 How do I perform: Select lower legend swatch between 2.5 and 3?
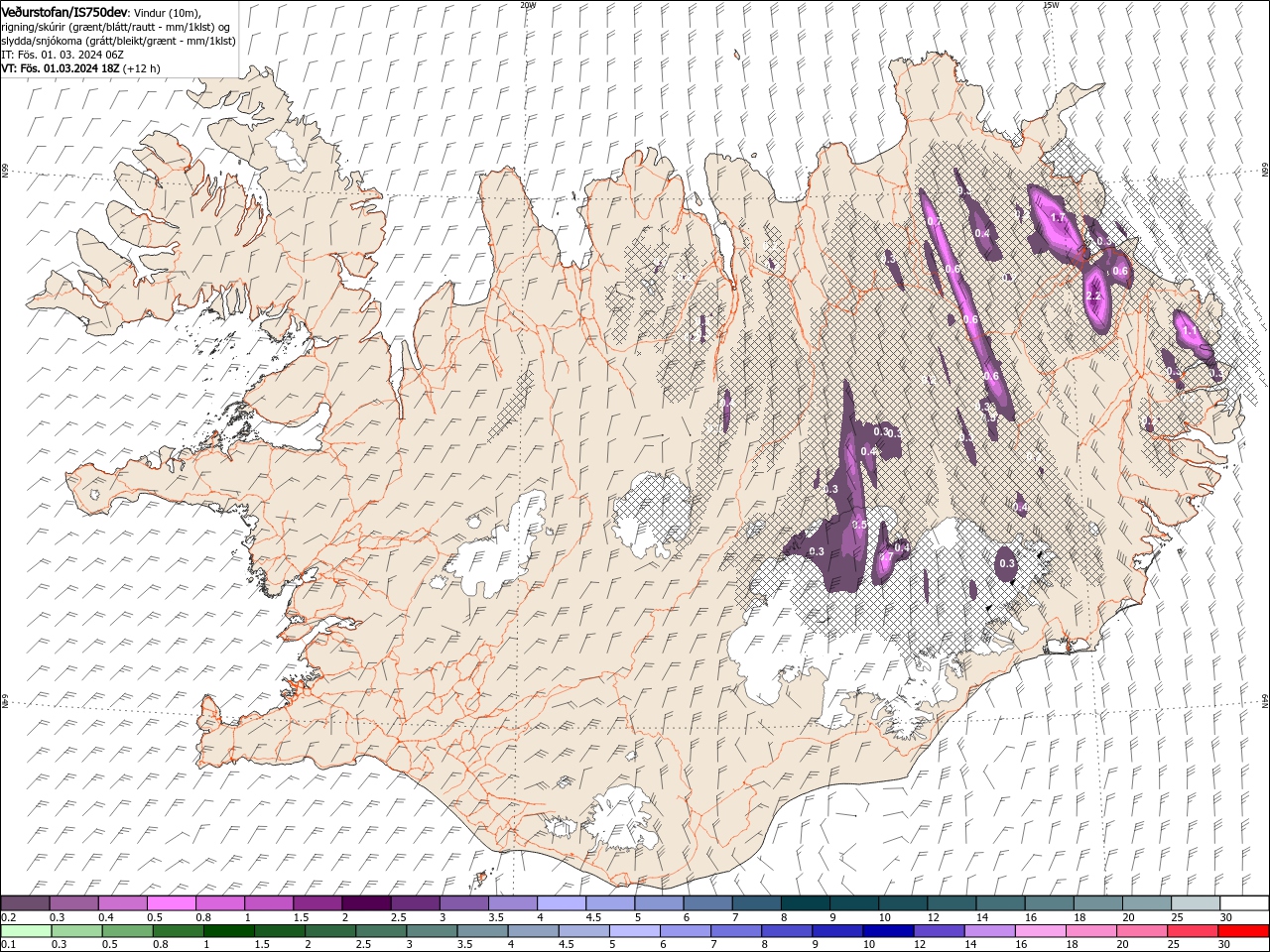click(380, 931)
